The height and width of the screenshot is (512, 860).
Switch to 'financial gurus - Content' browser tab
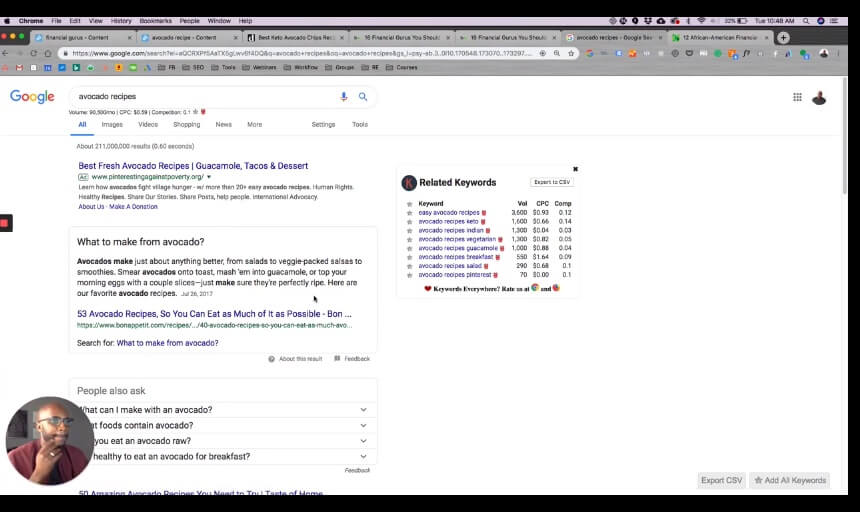tap(83, 37)
